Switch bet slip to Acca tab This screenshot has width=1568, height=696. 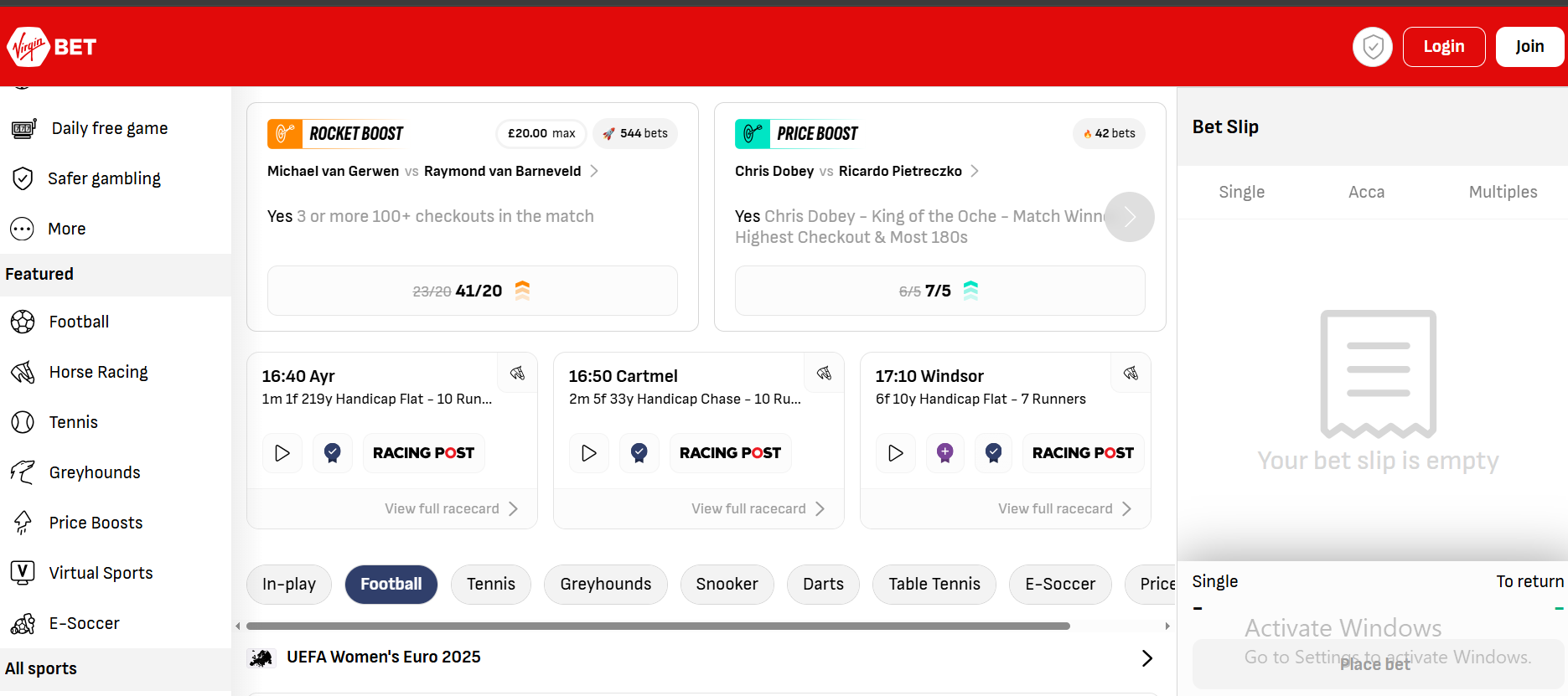coord(1367,192)
